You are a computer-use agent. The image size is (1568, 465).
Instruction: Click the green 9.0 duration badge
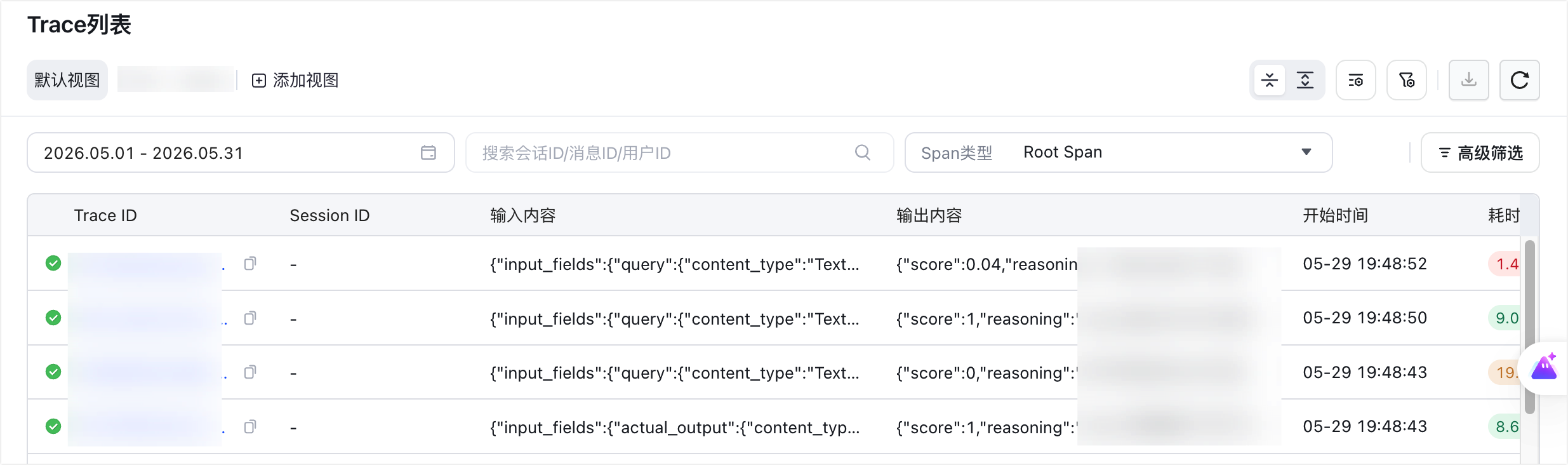coord(1505,318)
